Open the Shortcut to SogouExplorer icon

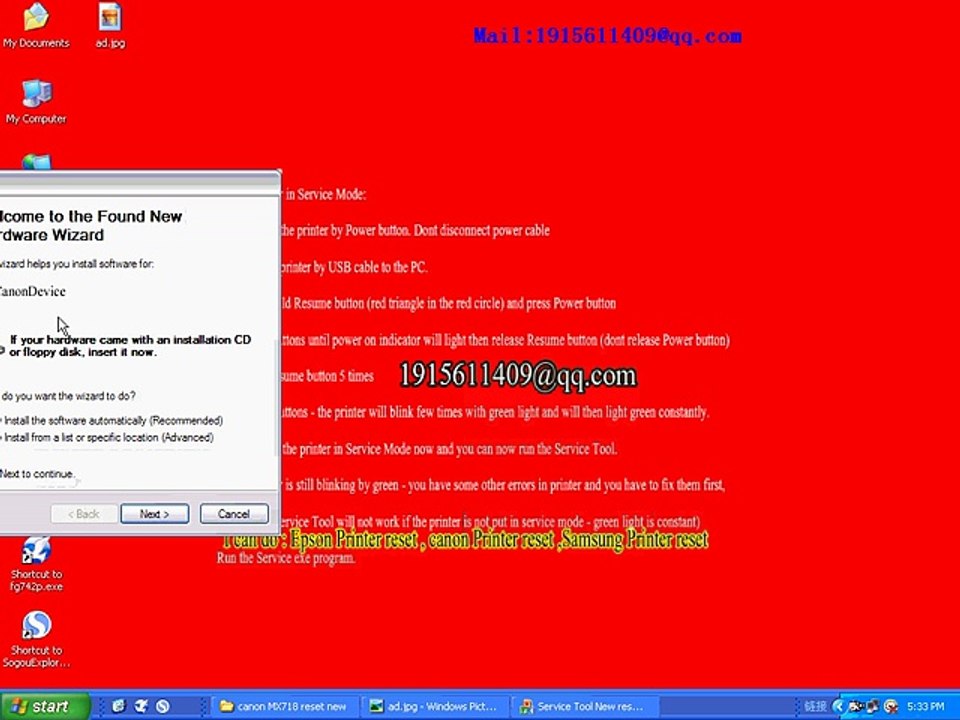[36, 639]
